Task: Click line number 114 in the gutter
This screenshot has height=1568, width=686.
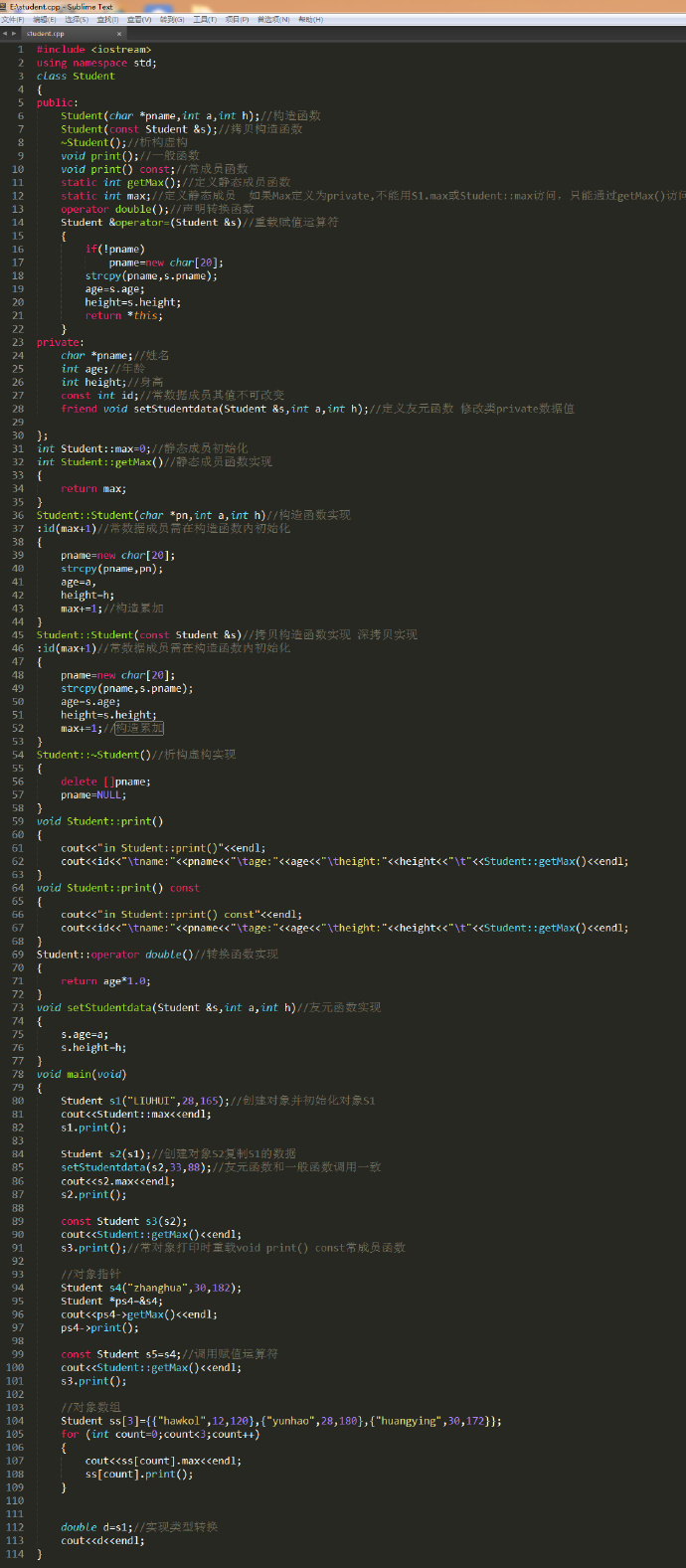Action: point(15,1553)
